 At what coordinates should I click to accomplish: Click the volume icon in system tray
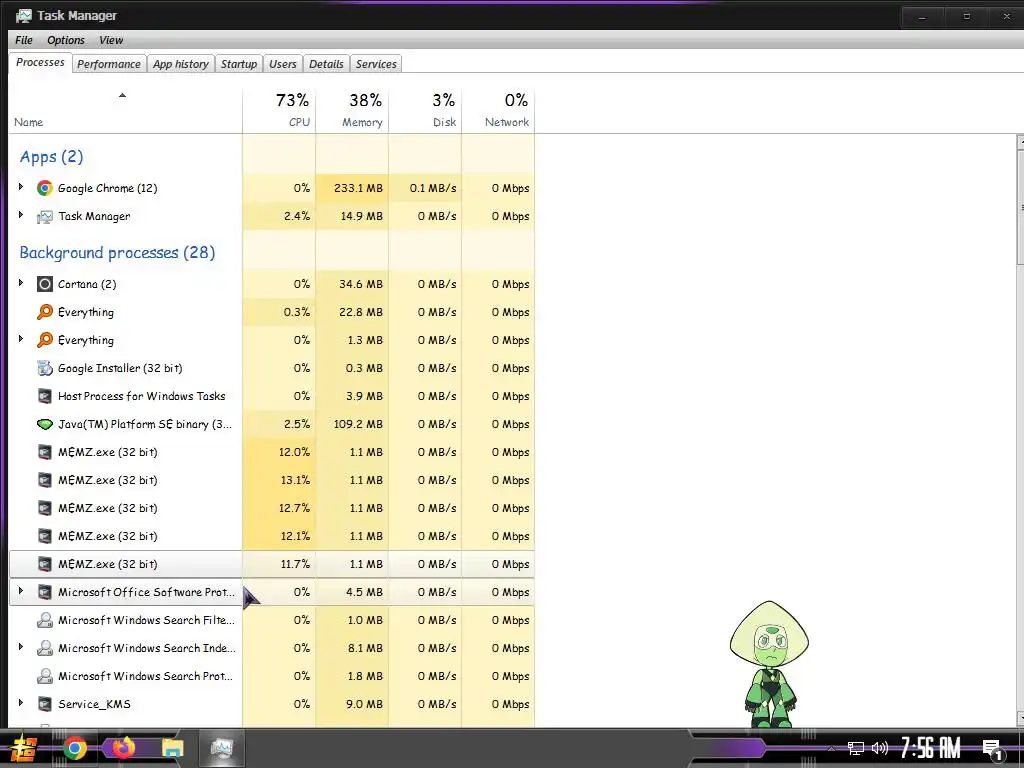[880, 748]
